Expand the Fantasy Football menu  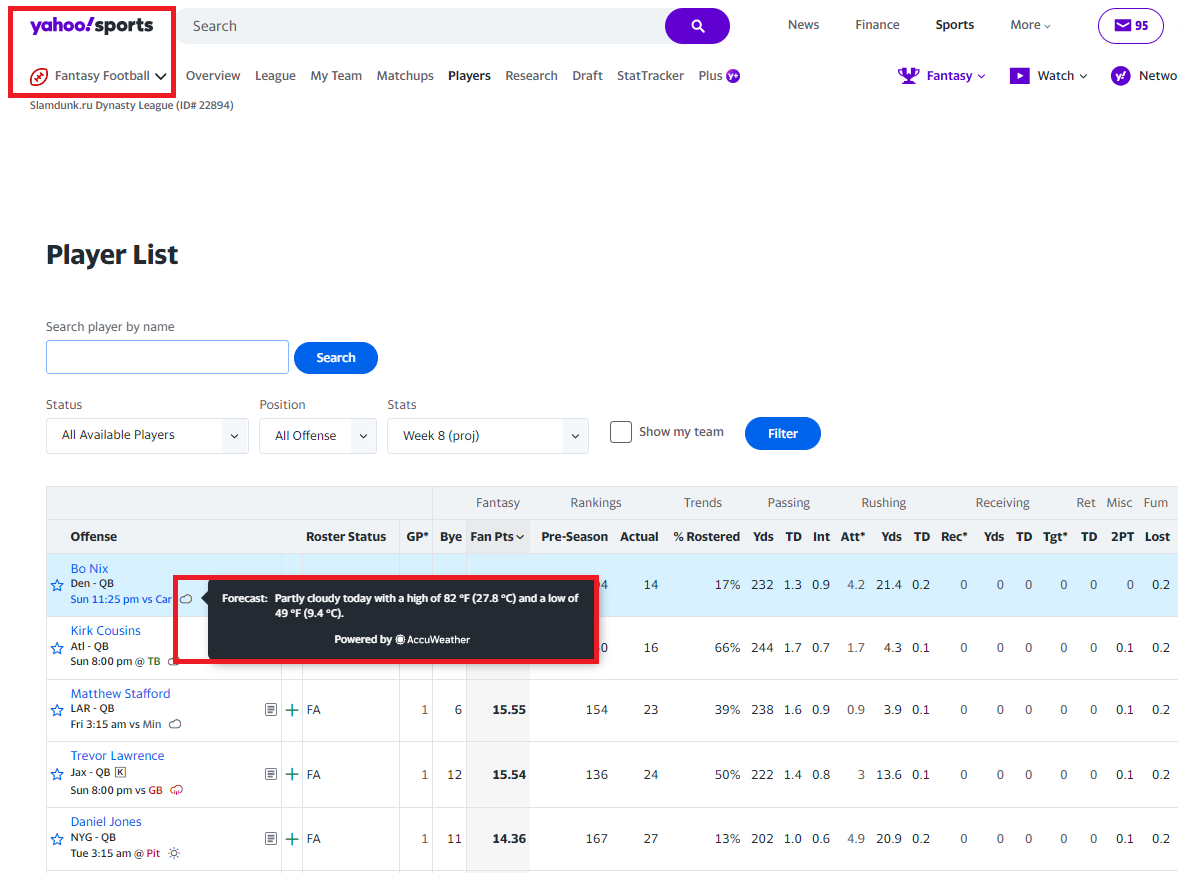pyautogui.click(x=99, y=76)
